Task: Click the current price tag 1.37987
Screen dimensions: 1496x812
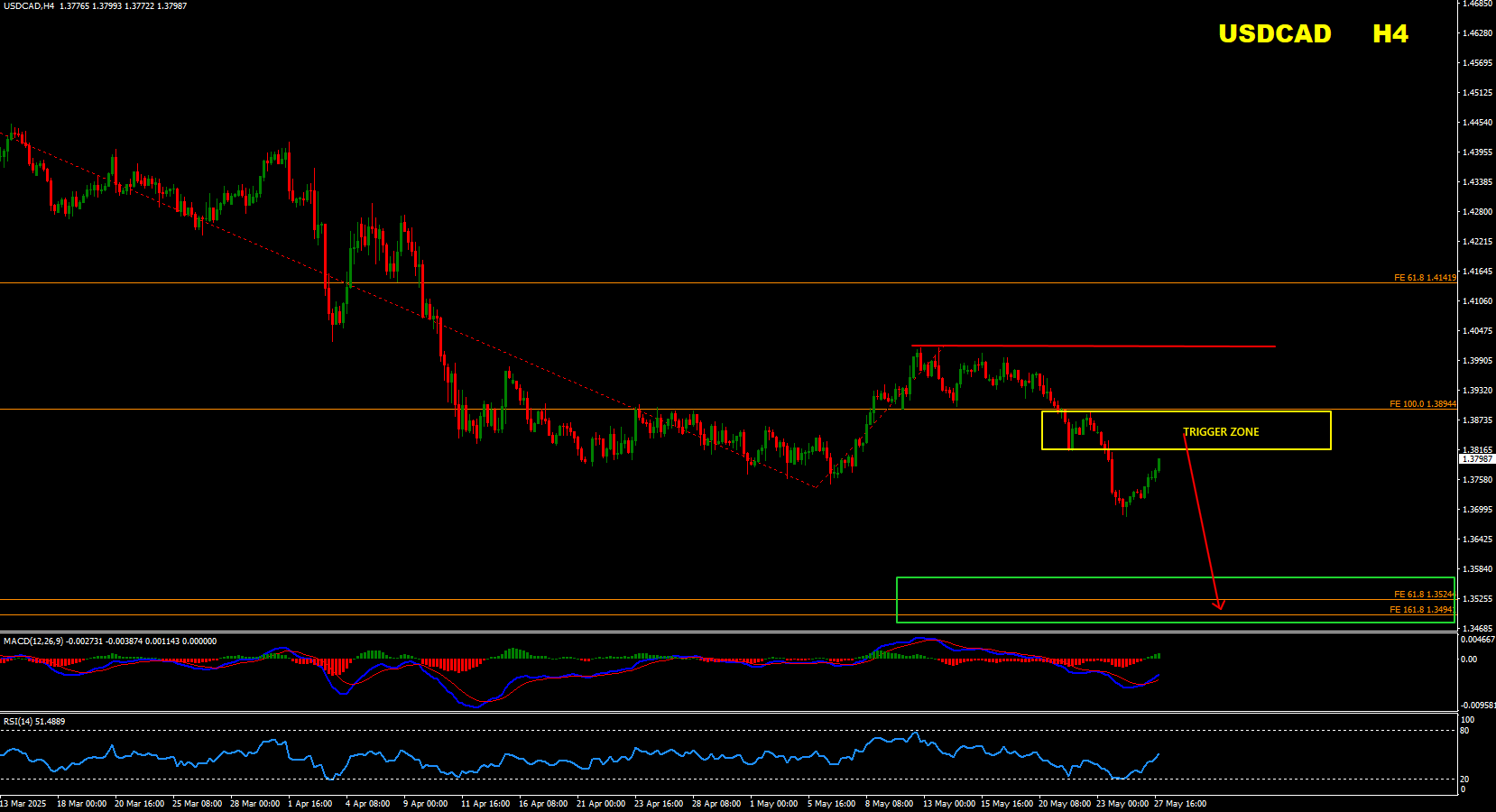Action: point(1476,459)
